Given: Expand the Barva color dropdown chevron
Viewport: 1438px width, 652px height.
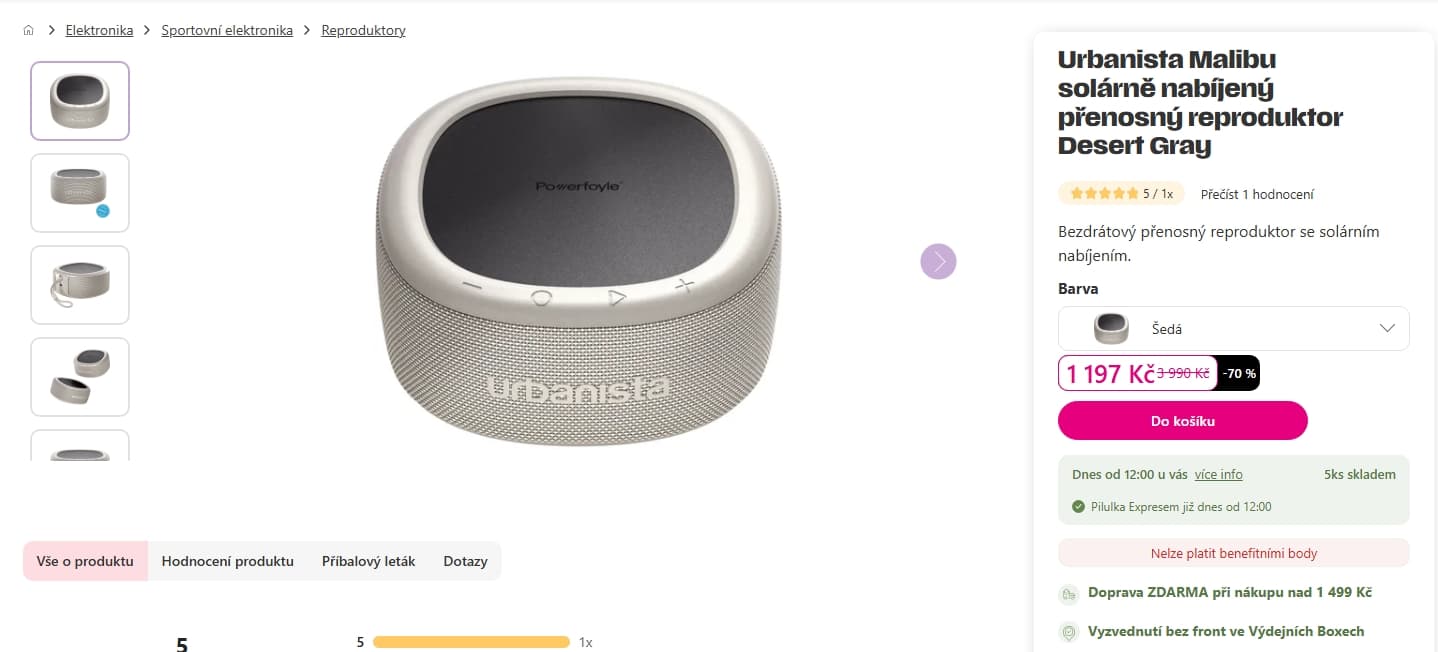Looking at the screenshot, I should 1387,328.
